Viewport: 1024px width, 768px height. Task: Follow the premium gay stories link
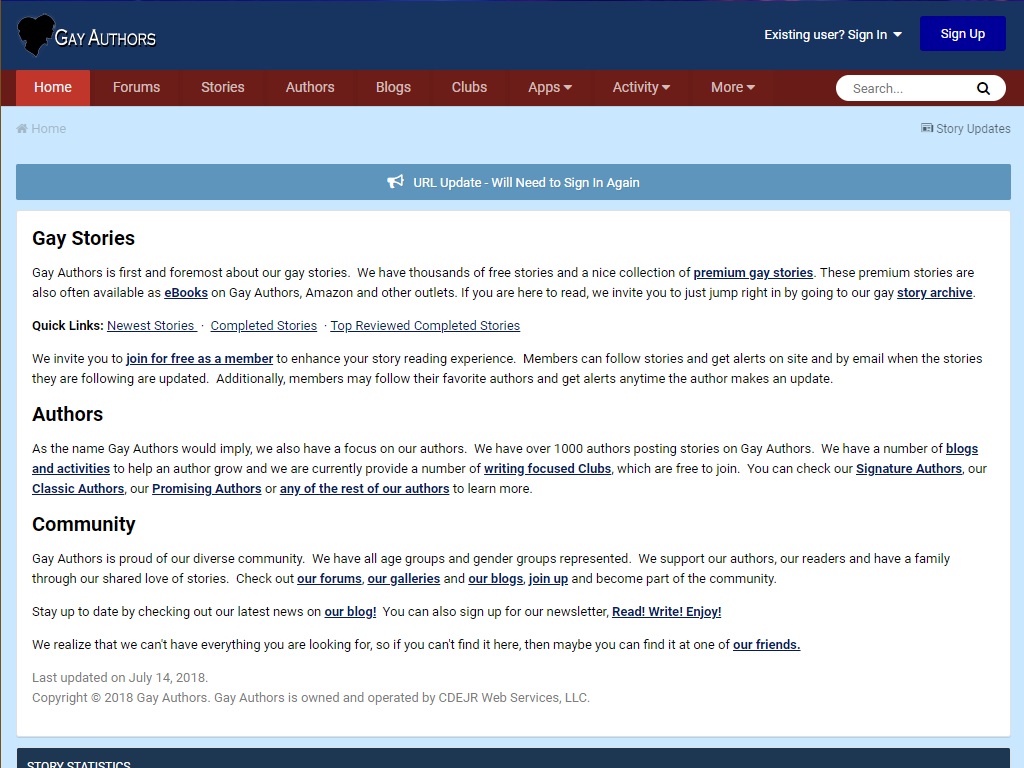753,272
